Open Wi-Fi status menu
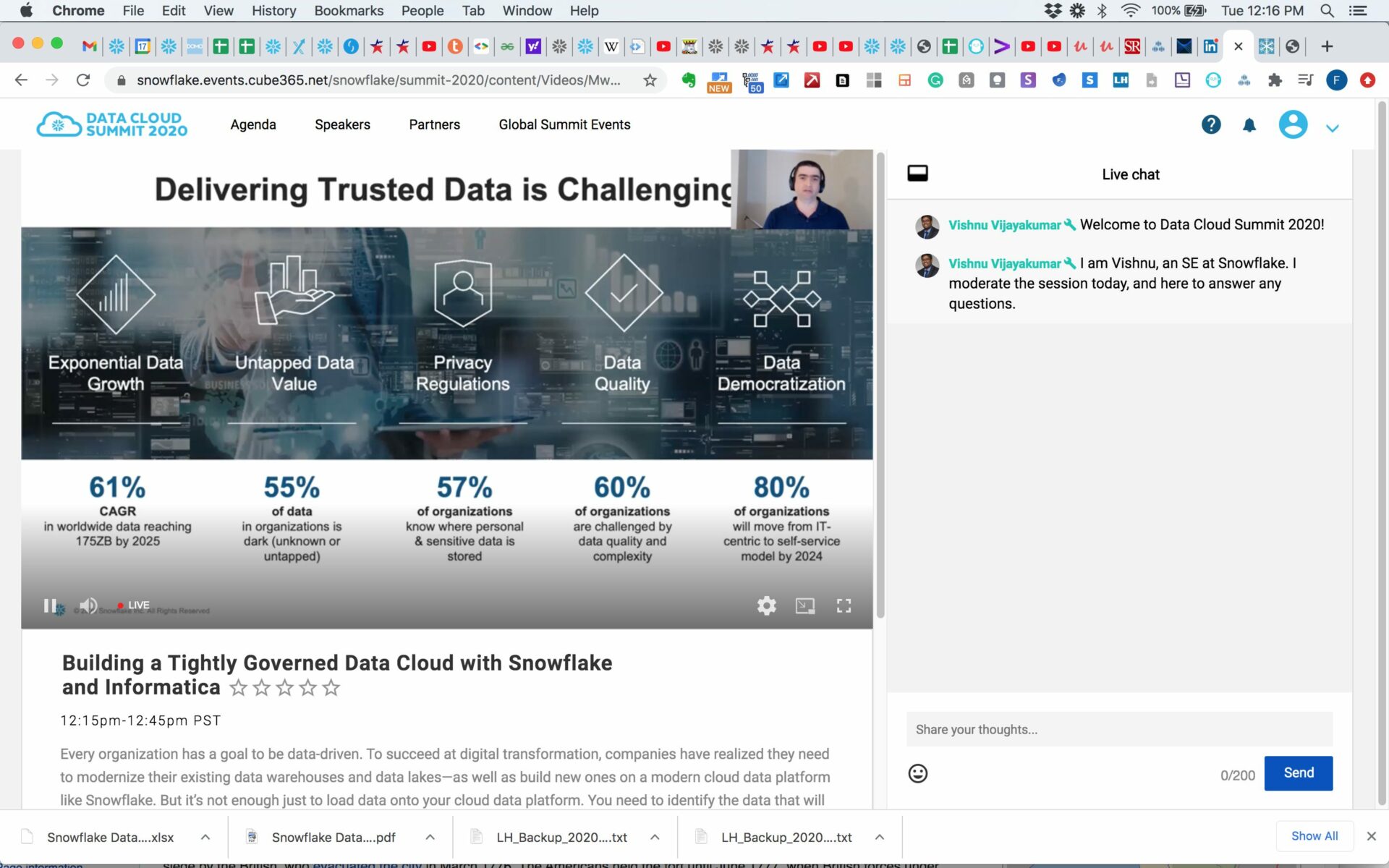The image size is (1389, 868). click(x=1130, y=11)
